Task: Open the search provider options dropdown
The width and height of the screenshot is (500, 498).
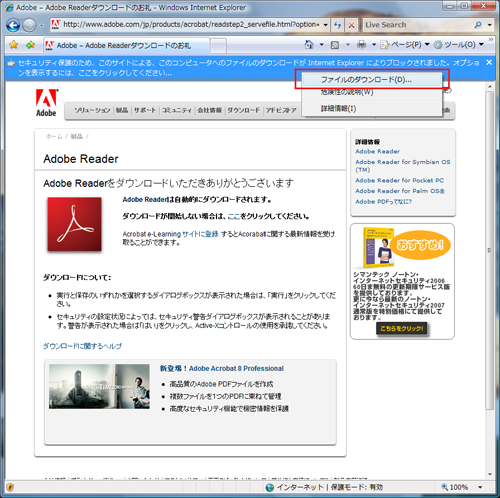Action: (489, 25)
